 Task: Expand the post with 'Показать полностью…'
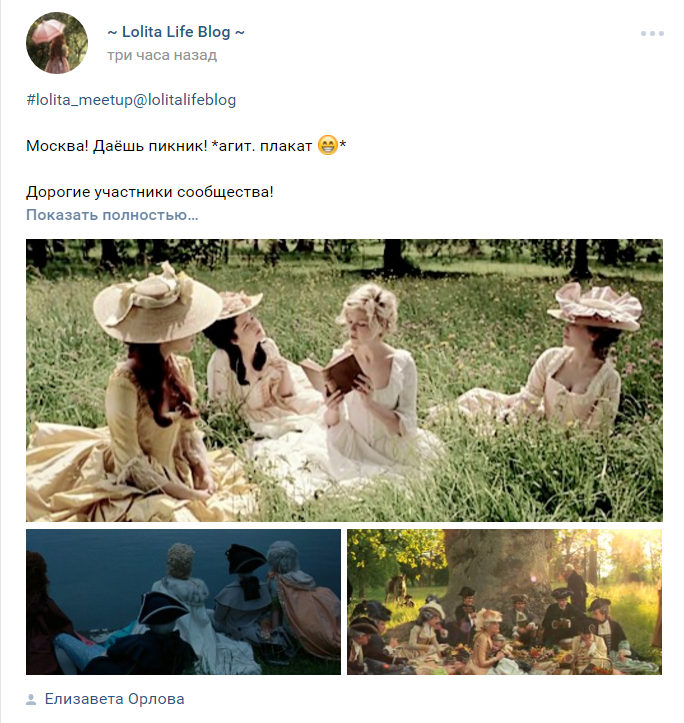click(112, 215)
